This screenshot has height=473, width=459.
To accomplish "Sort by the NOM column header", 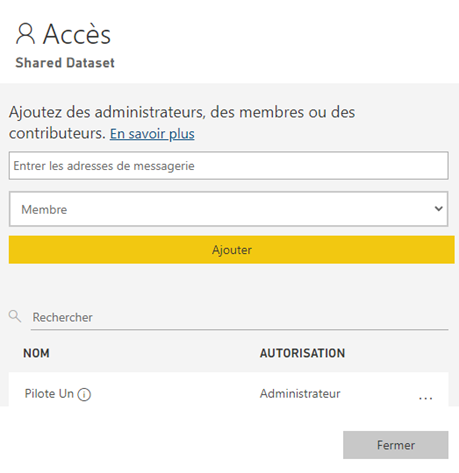I will click(36, 353).
